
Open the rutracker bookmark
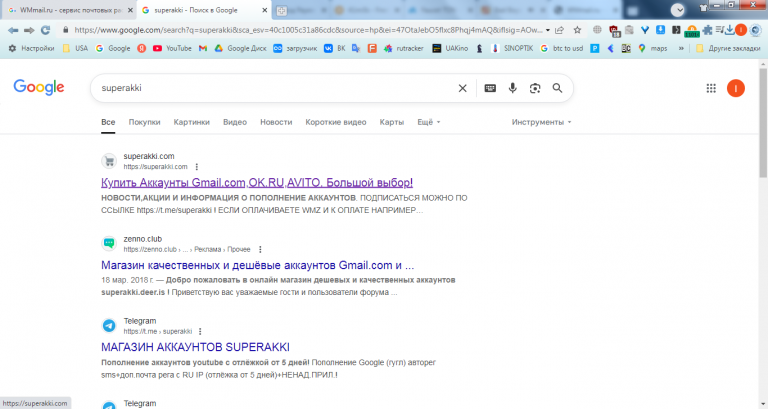pos(403,48)
